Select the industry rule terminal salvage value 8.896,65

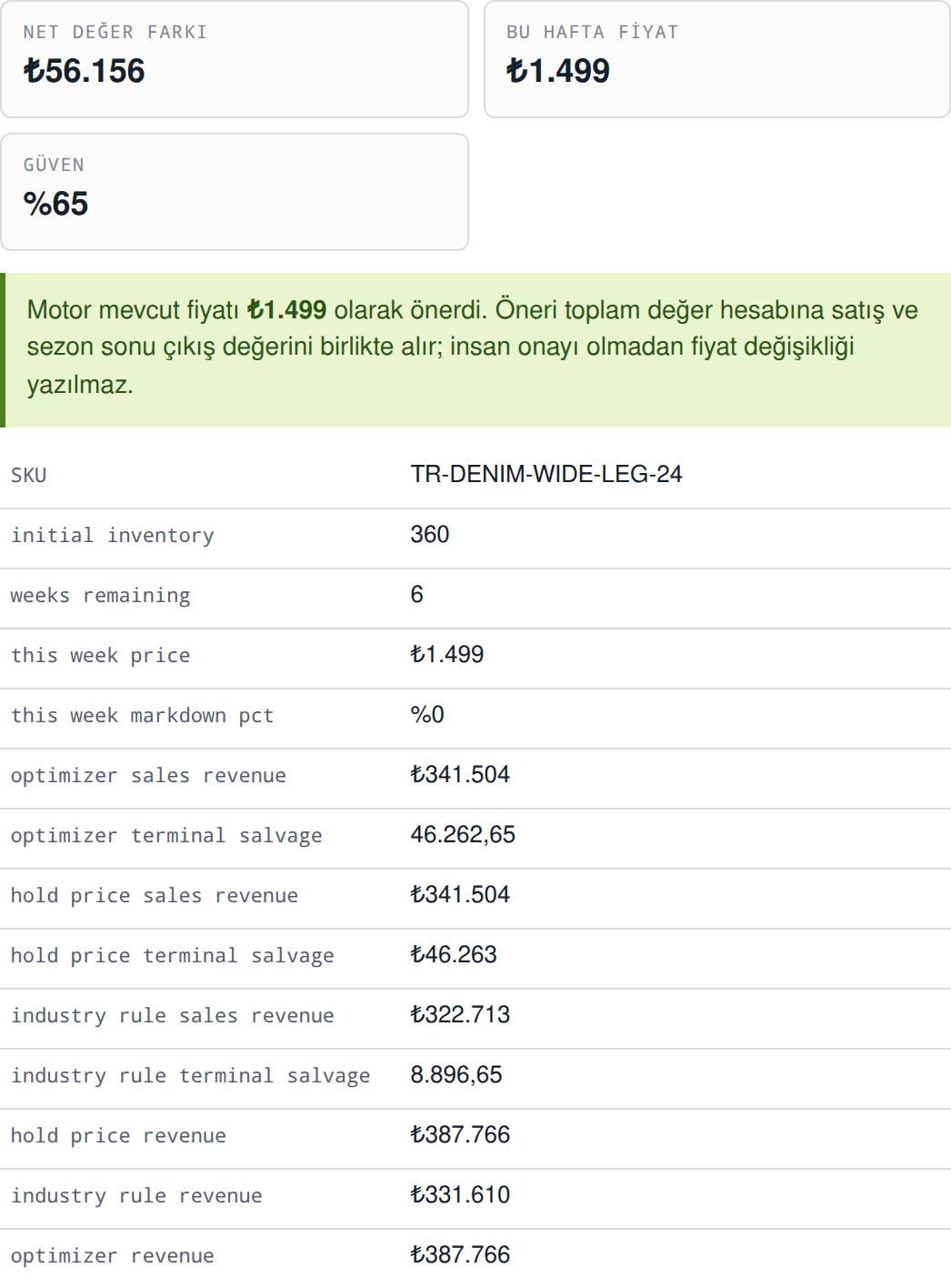pyautogui.click(x=456, y=1074)
